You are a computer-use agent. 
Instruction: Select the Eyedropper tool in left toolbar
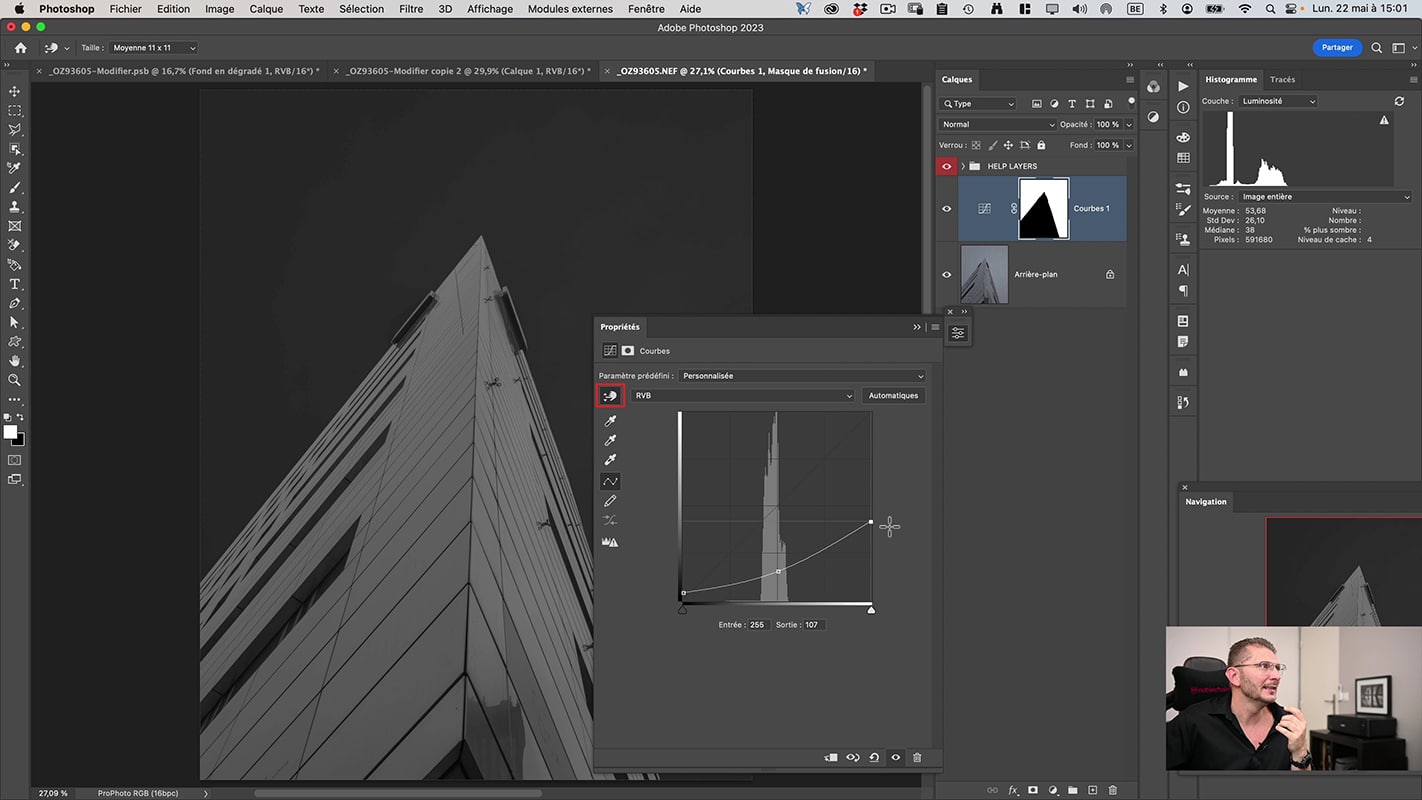click(15, 168)
